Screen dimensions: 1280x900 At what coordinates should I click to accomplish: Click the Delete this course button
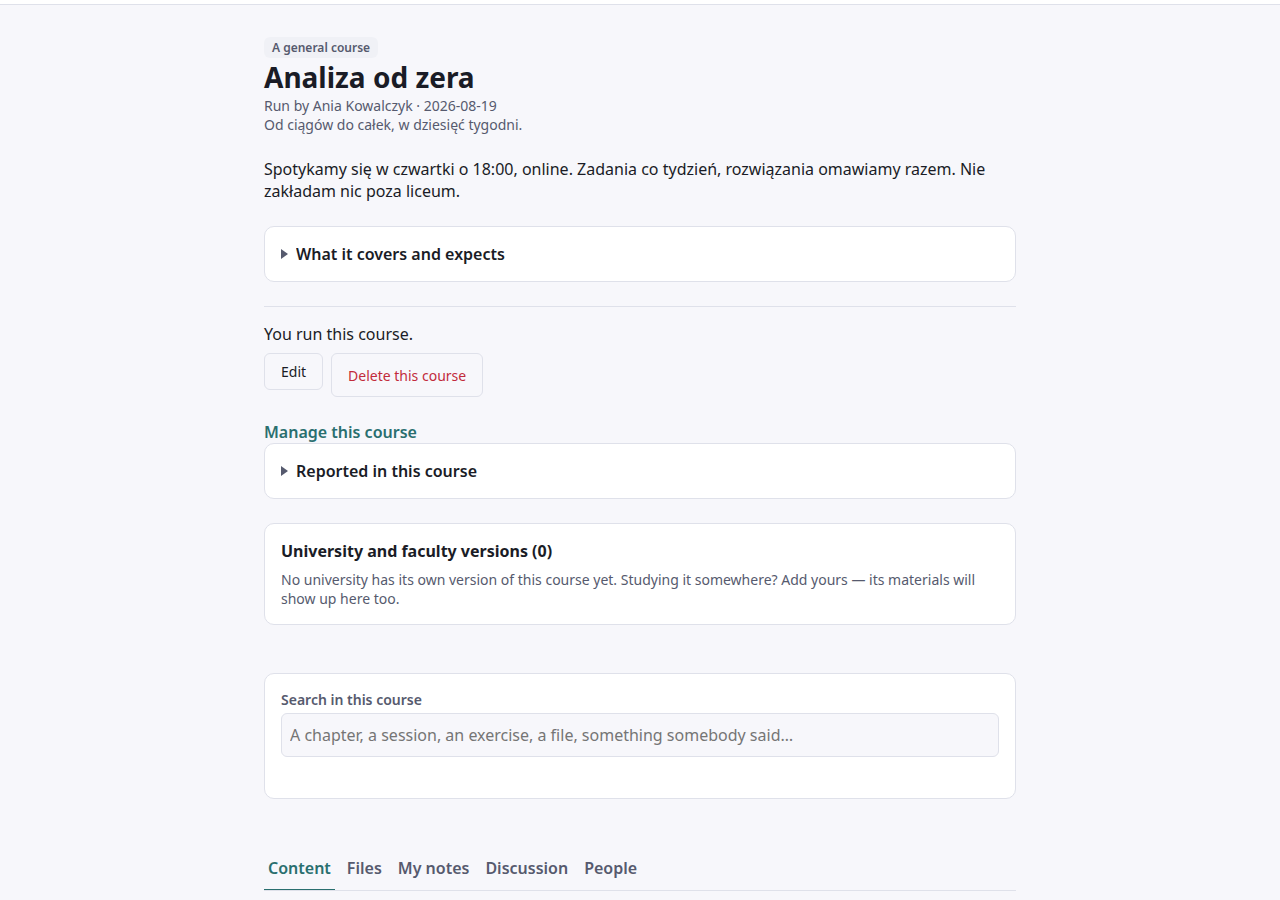407,375
